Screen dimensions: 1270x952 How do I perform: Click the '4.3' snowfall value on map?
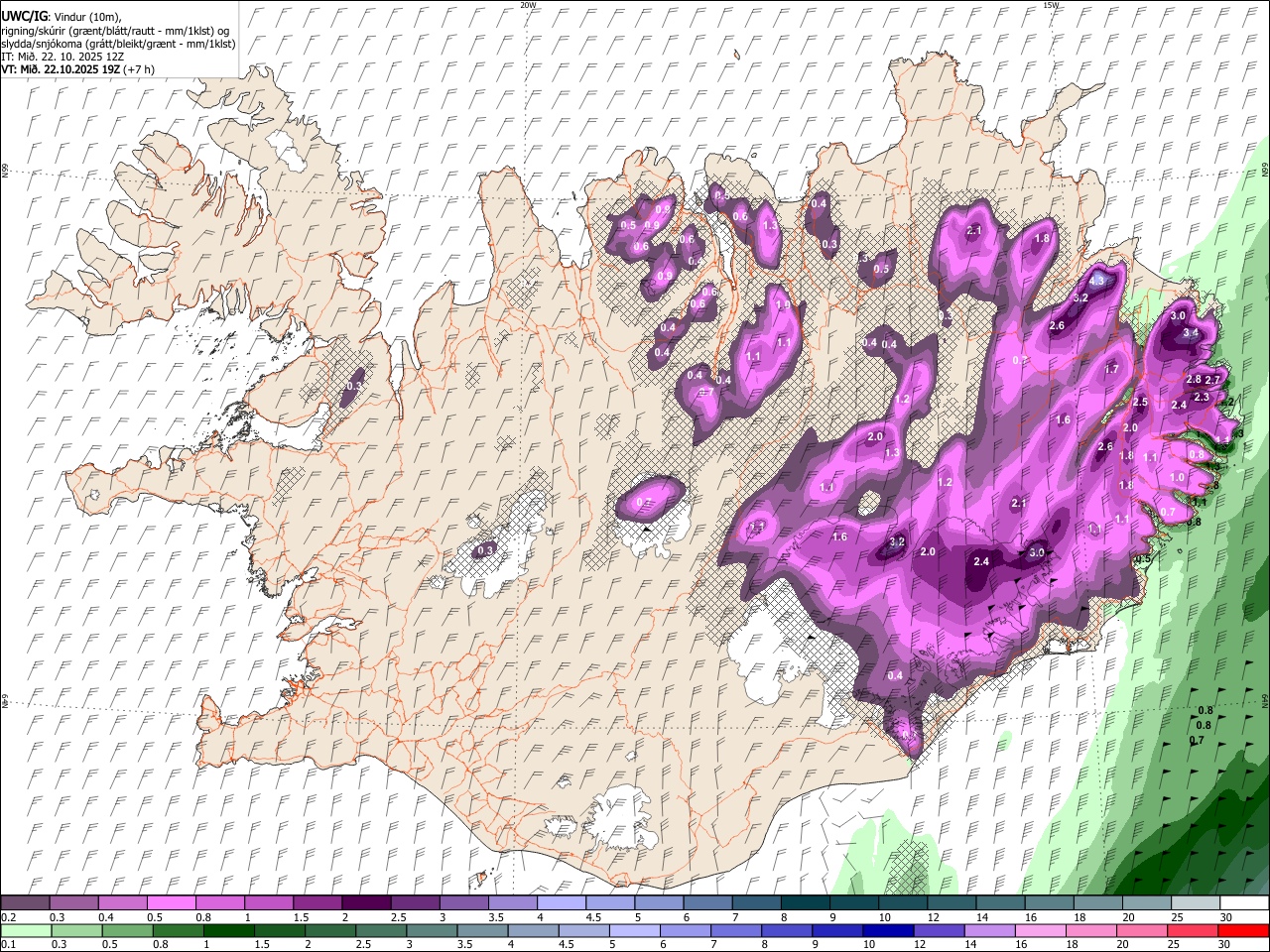point(1097,281)
